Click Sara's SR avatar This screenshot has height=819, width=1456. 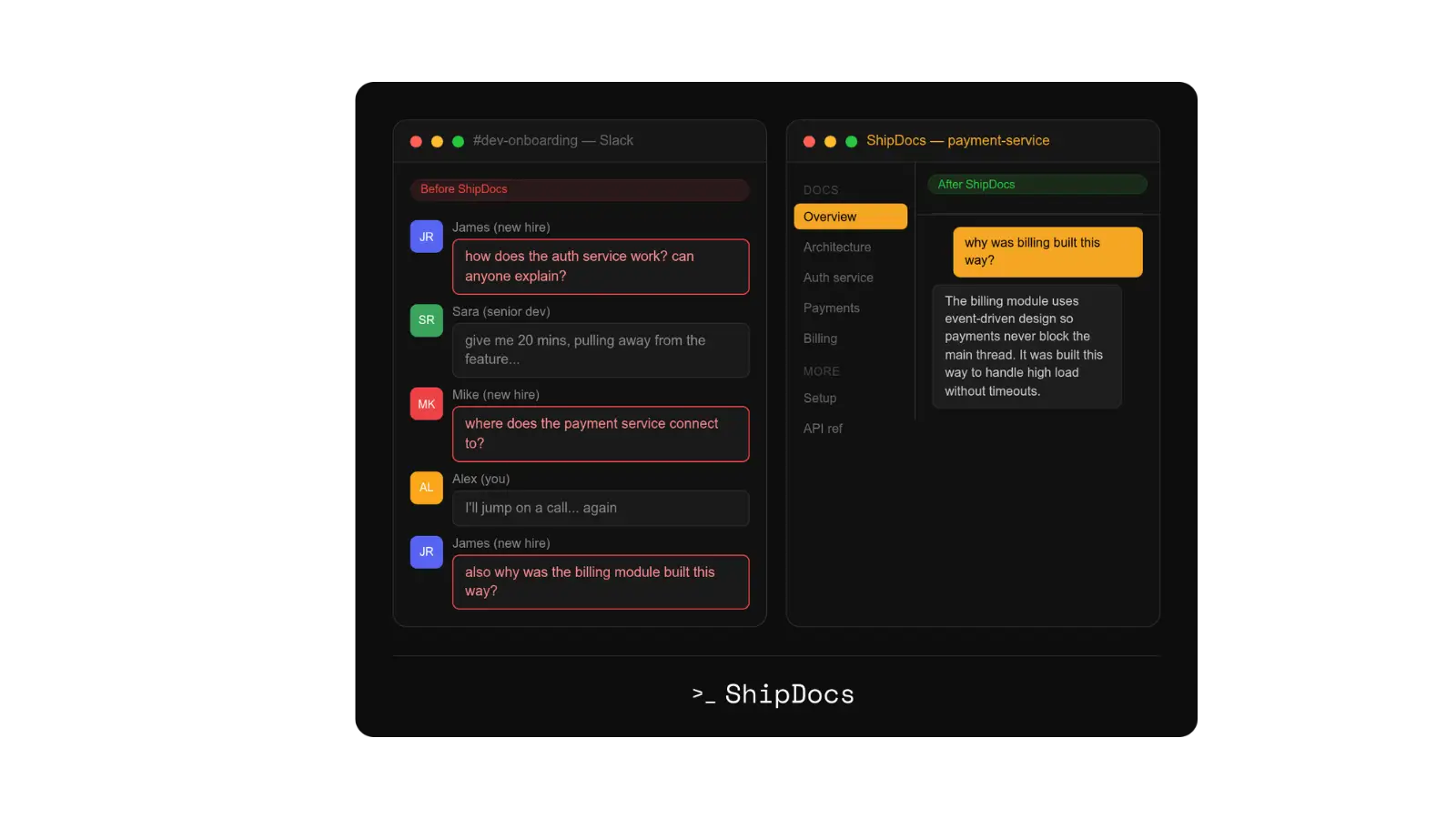(426, 320)
